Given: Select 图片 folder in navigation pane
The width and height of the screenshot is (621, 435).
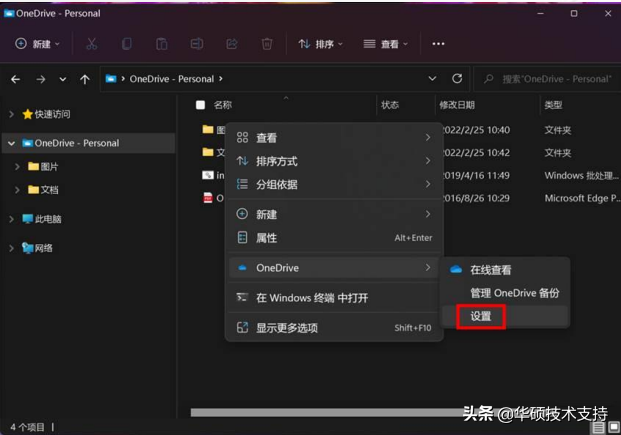Looking at the screenshot, I should pos(49,166).
